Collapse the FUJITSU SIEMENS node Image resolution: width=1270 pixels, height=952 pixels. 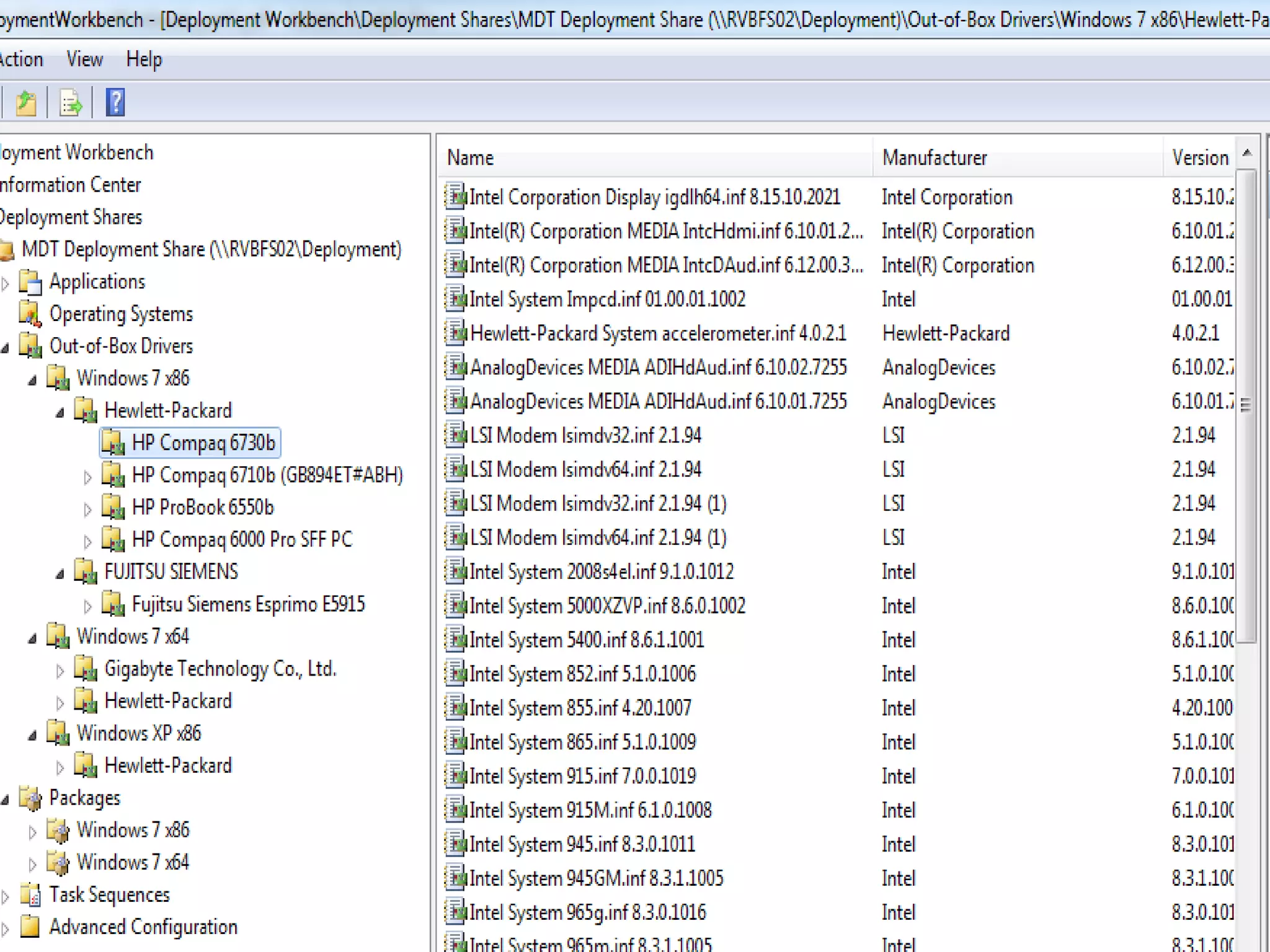60,573
